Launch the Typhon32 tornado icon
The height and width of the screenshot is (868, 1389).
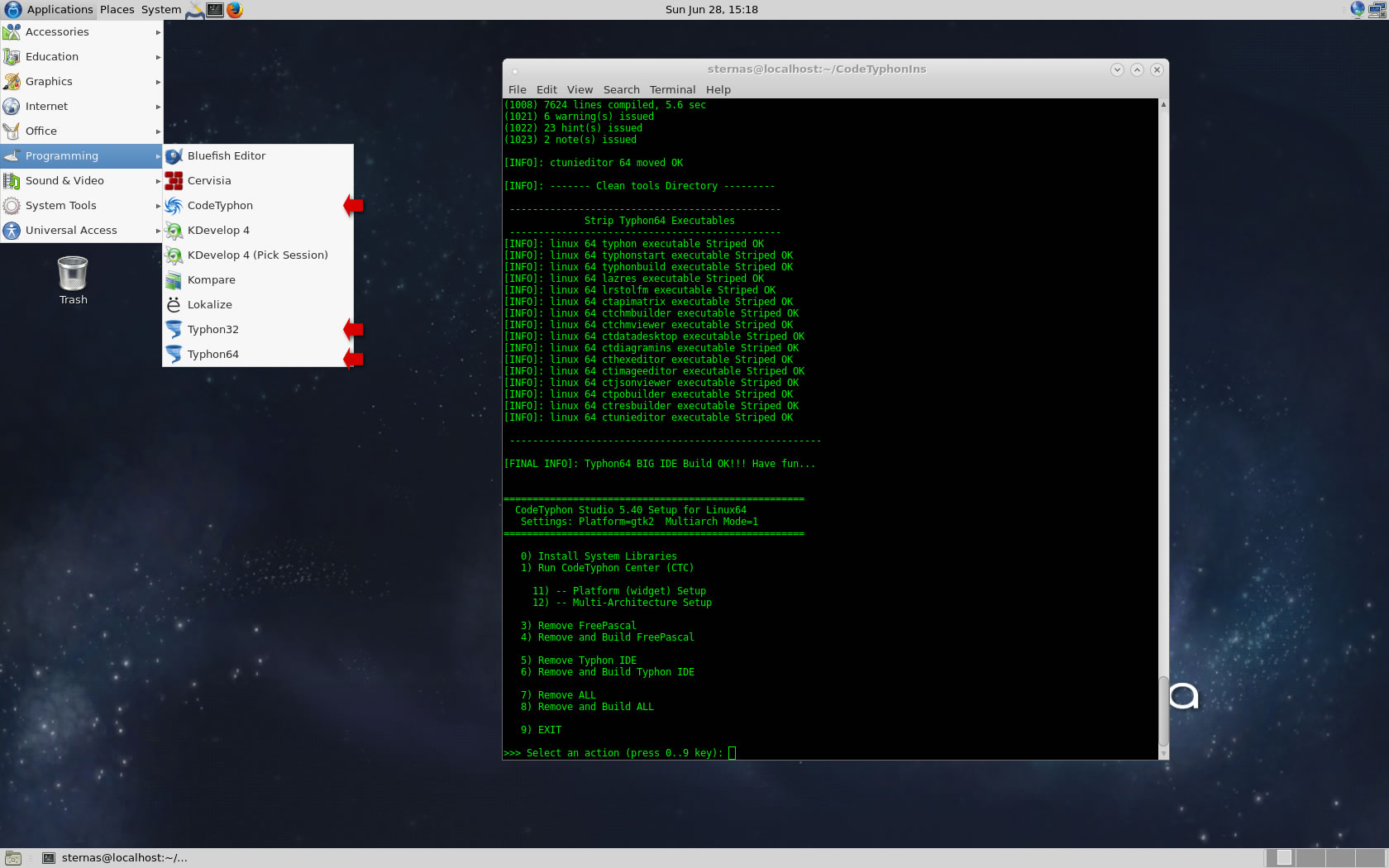tap(174, 329)
